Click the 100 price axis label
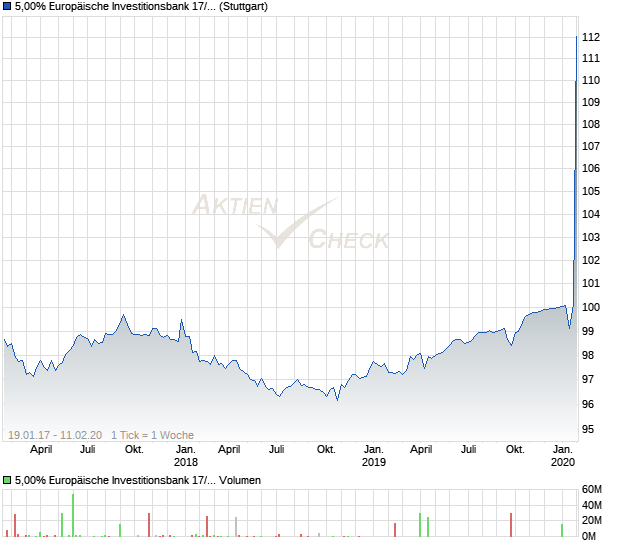The height and width of the screenshot is (546, 620). point(591,307)
